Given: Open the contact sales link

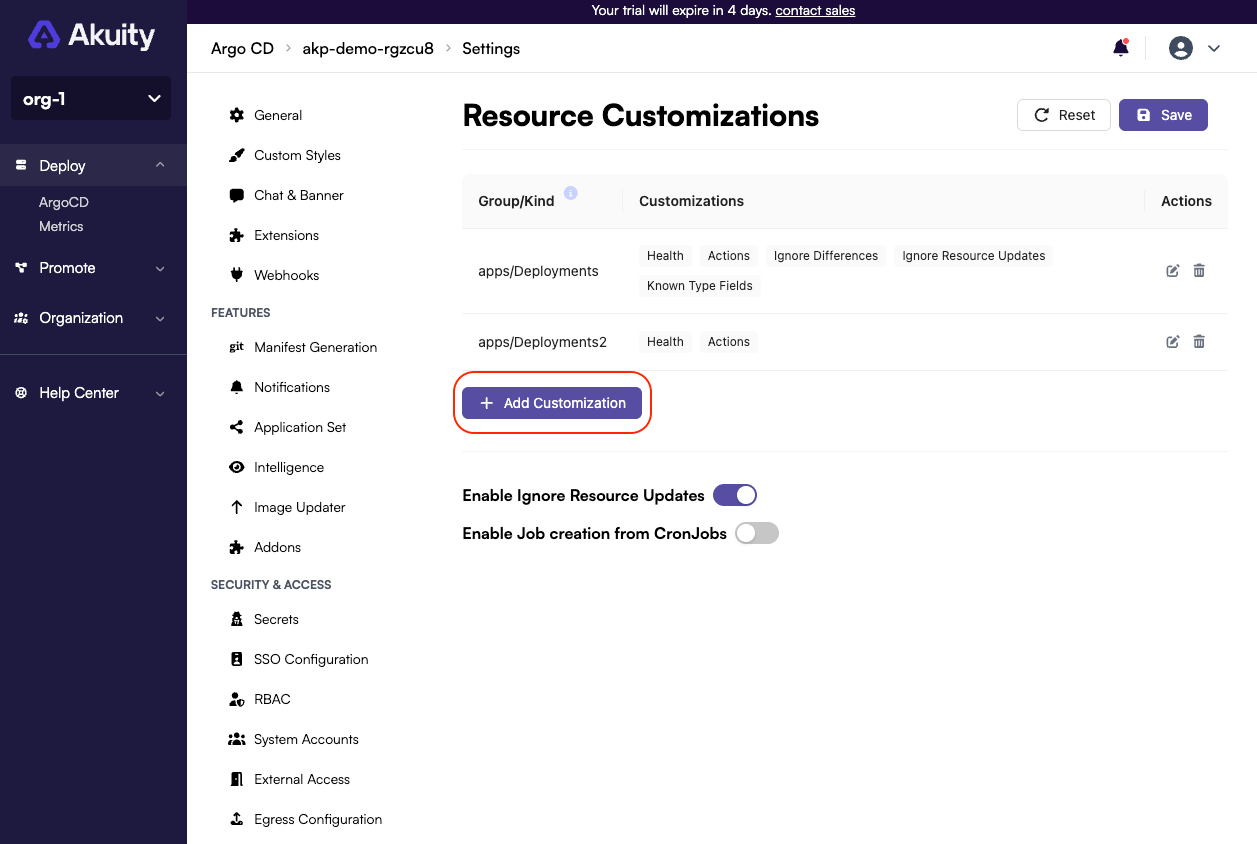Looking at the screenshot, I should pos(814,11).
